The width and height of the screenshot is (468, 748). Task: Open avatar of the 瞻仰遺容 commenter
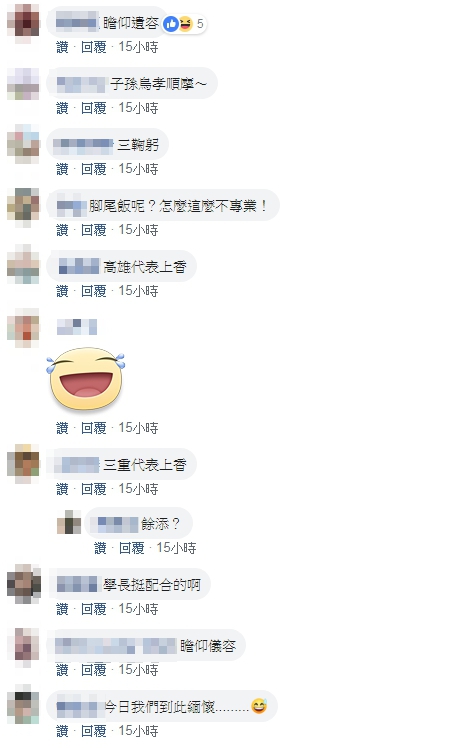(23, 21)
